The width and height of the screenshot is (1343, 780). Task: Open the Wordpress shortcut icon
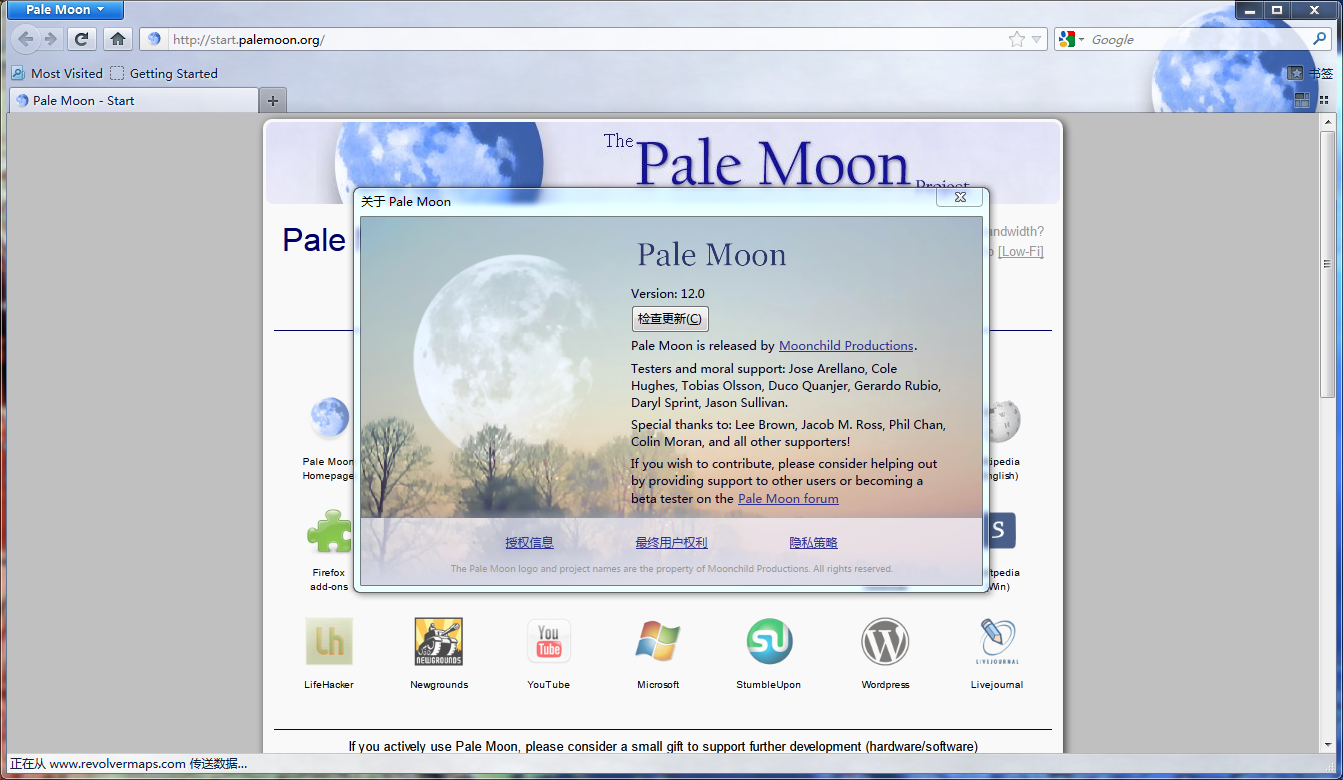[885, 641]
